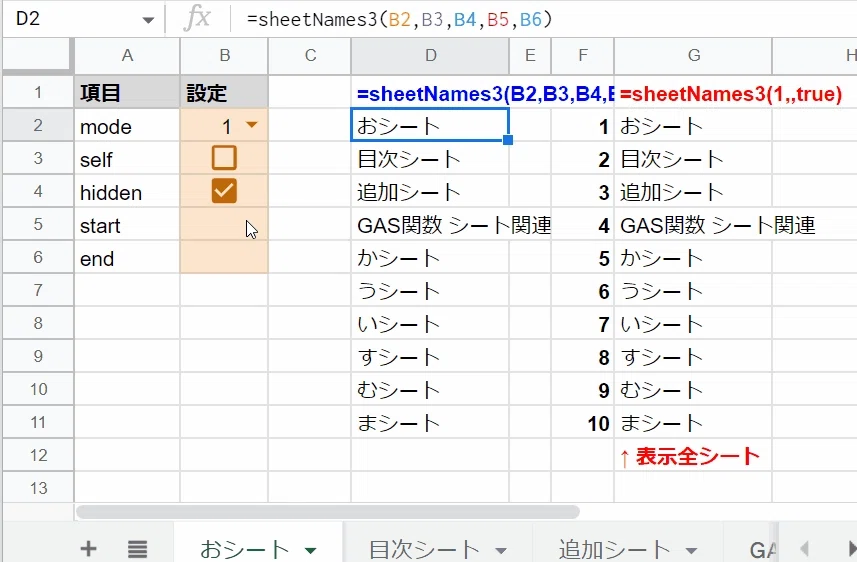Open the 目次シート tab menu arrow
The width and height of the screenshot is (857, 562).
tap(501, 551)
